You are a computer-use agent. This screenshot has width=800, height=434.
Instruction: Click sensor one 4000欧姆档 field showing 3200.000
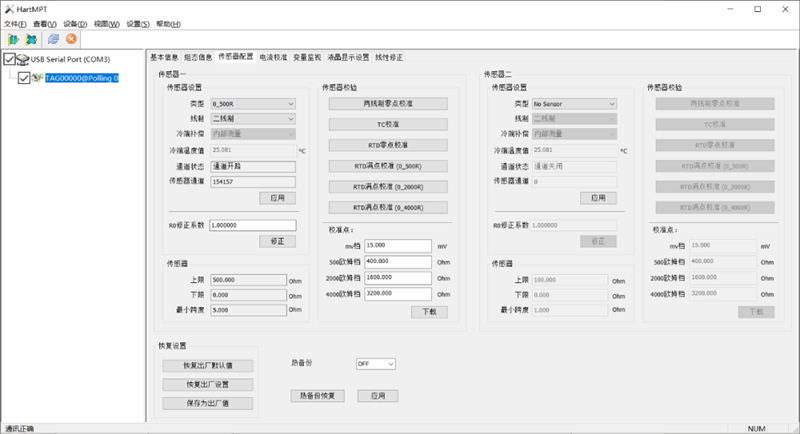click(398, 294)
